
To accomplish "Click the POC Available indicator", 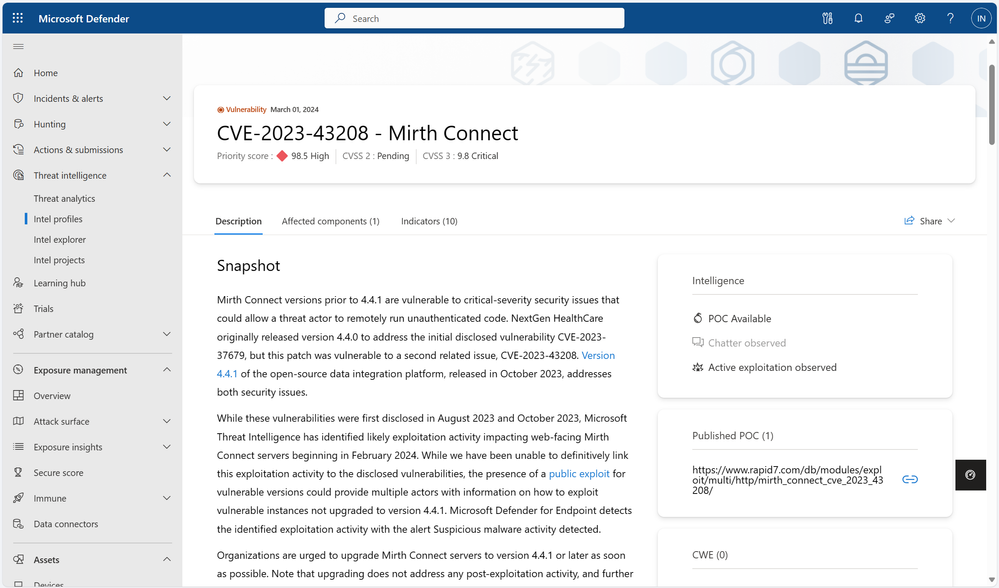I will tap(732, 318).
